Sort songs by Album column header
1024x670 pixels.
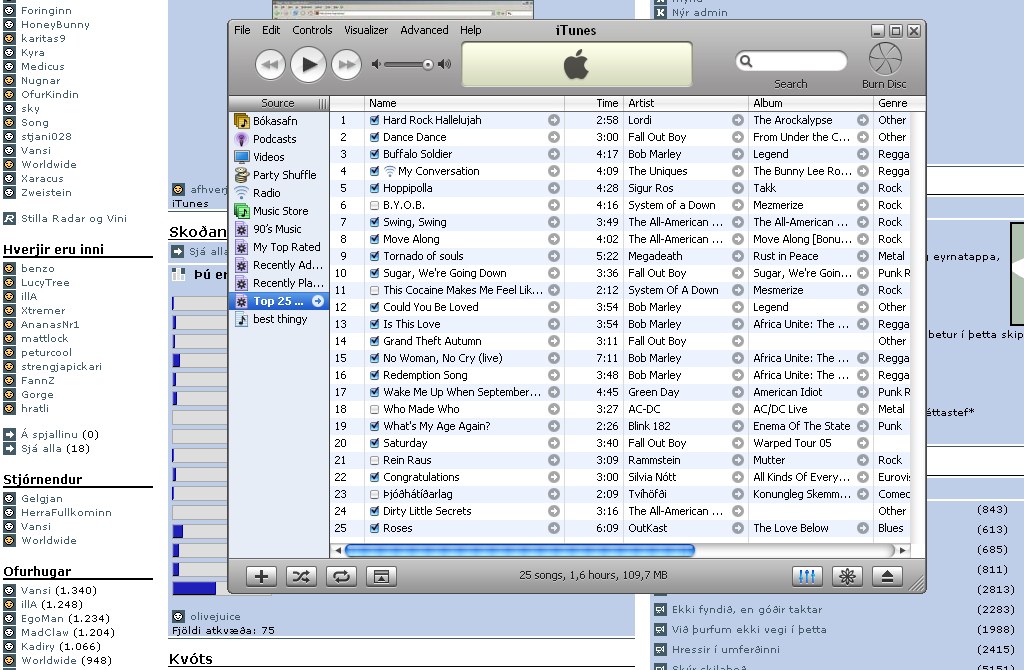(x=810, y=103)
